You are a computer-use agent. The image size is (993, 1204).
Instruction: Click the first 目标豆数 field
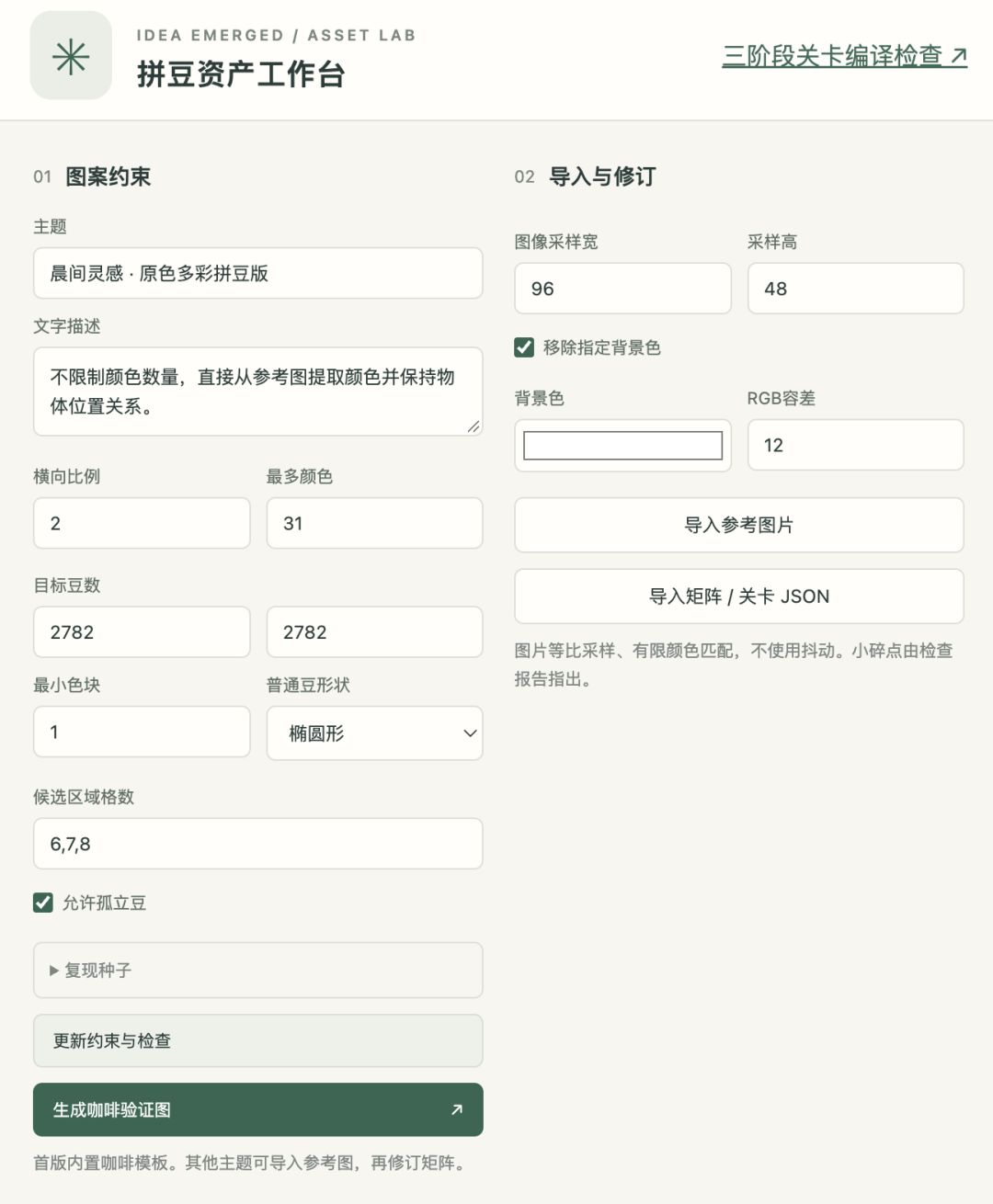142,631
